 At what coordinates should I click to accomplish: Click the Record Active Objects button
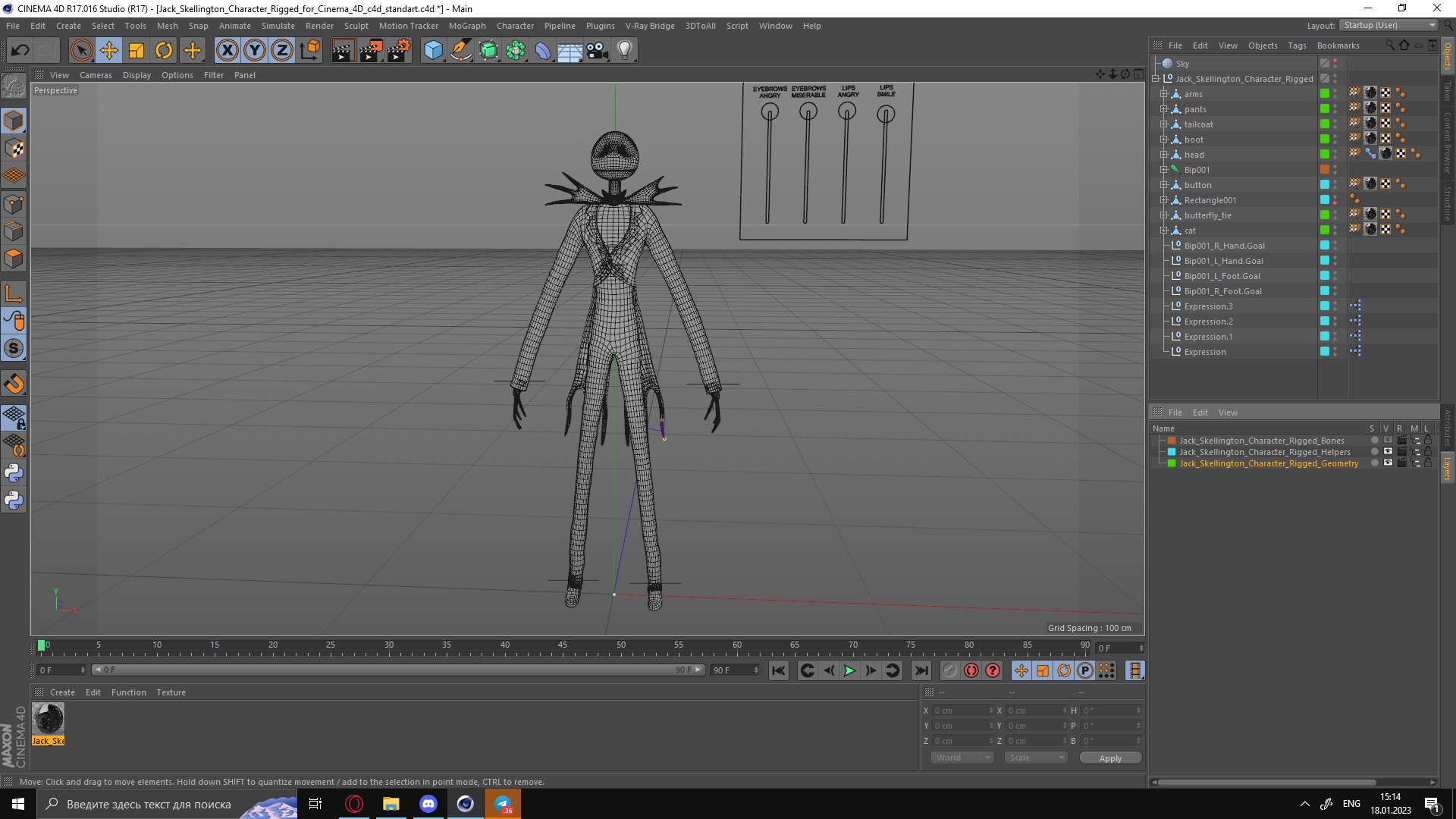click(x=949, y=670)
